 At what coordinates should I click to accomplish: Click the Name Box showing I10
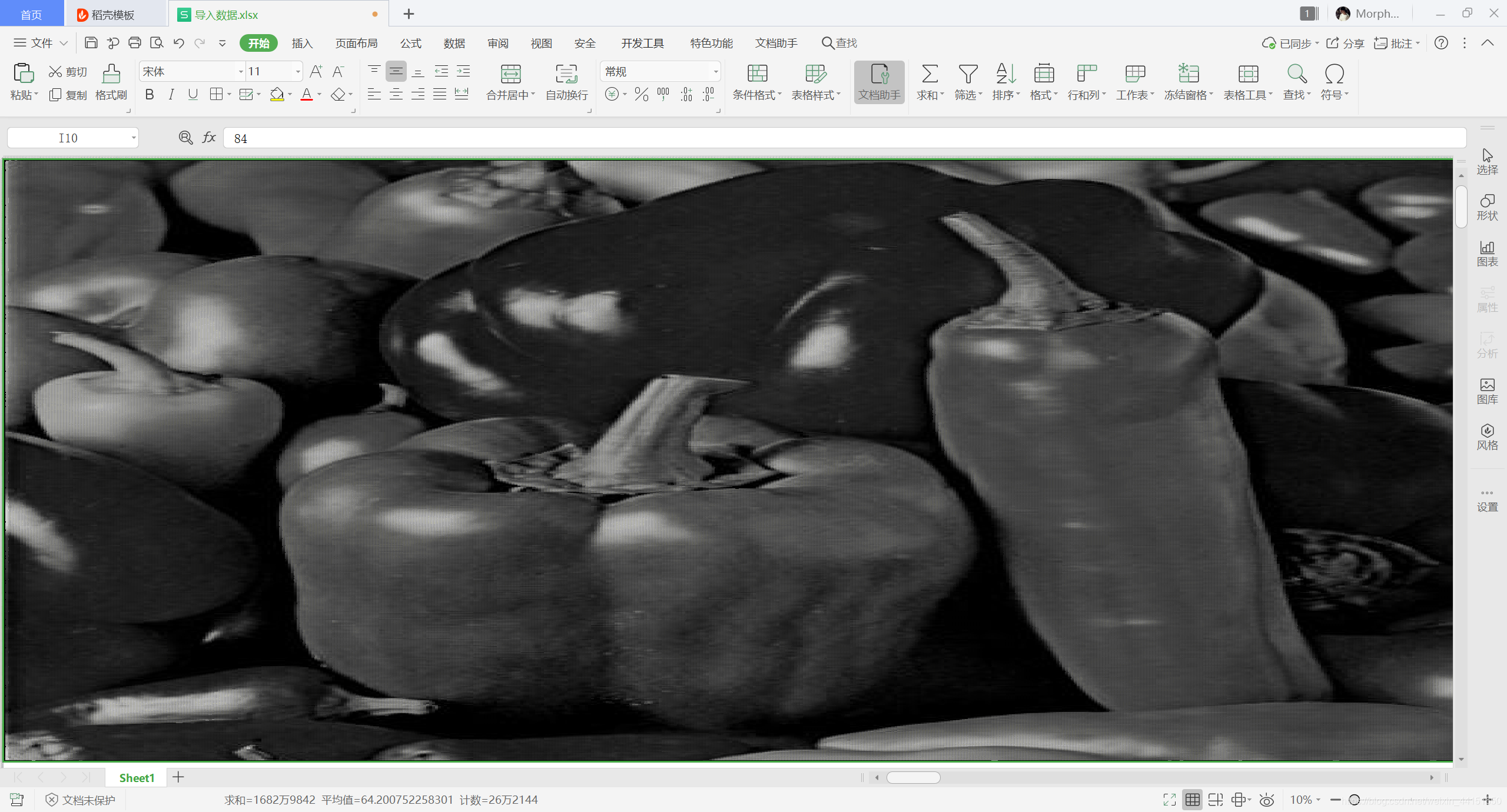pos(68,138)
